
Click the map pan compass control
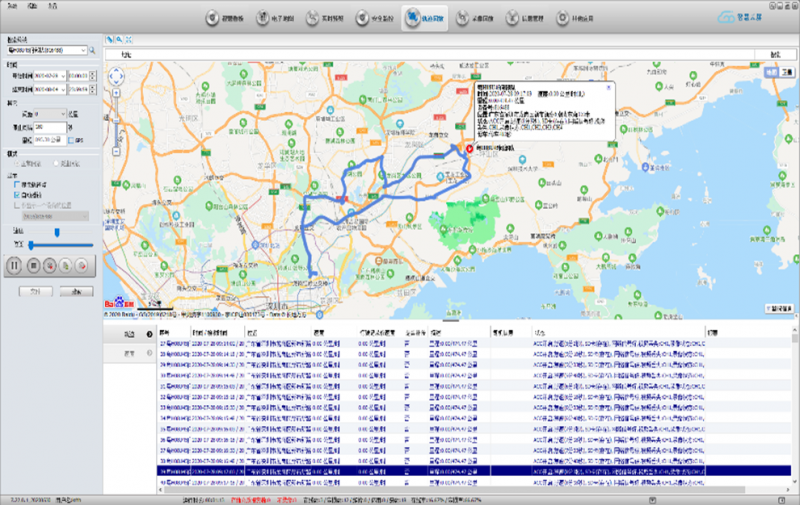118,76
